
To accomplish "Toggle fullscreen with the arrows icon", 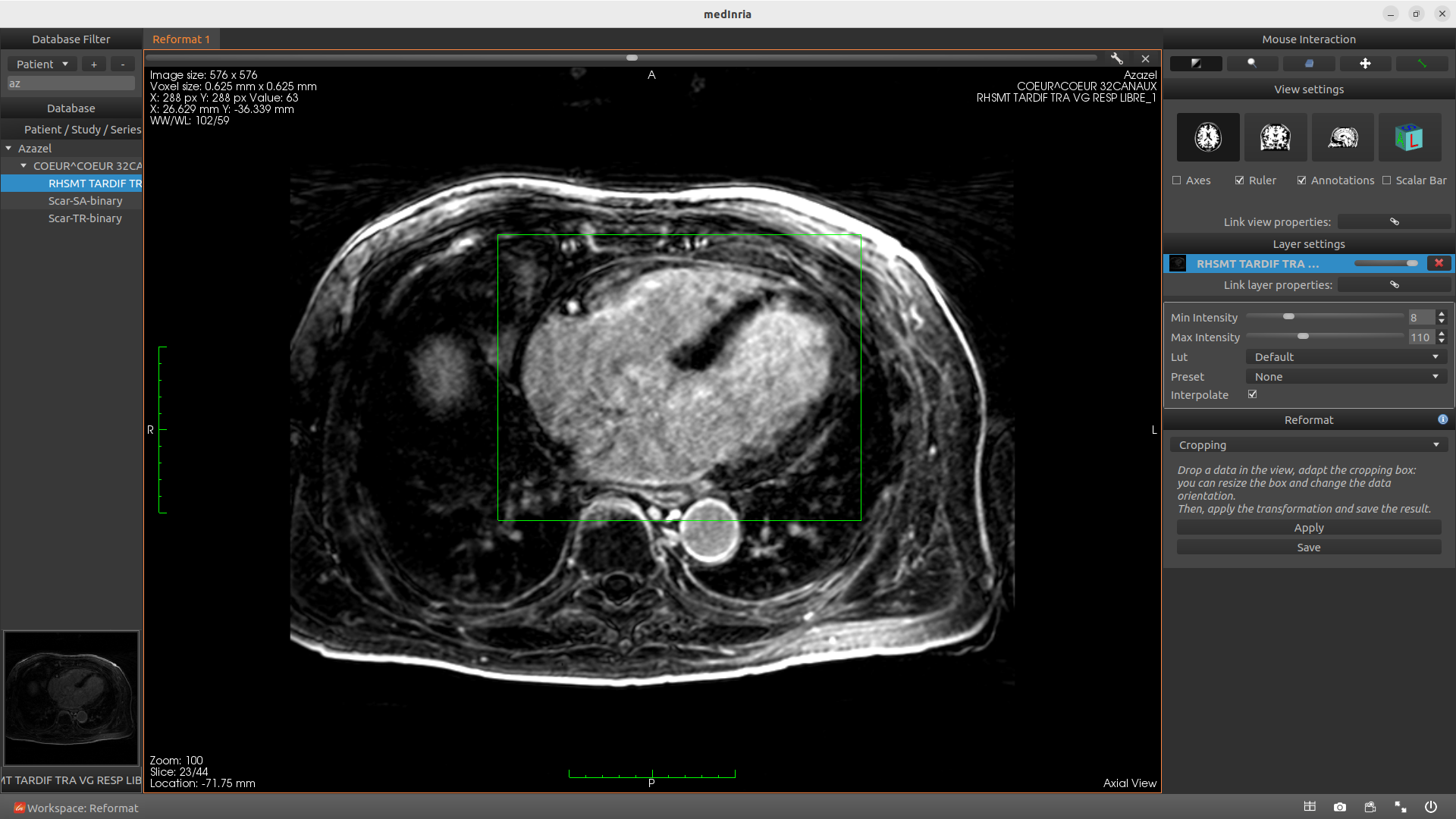I will 1400,807.
